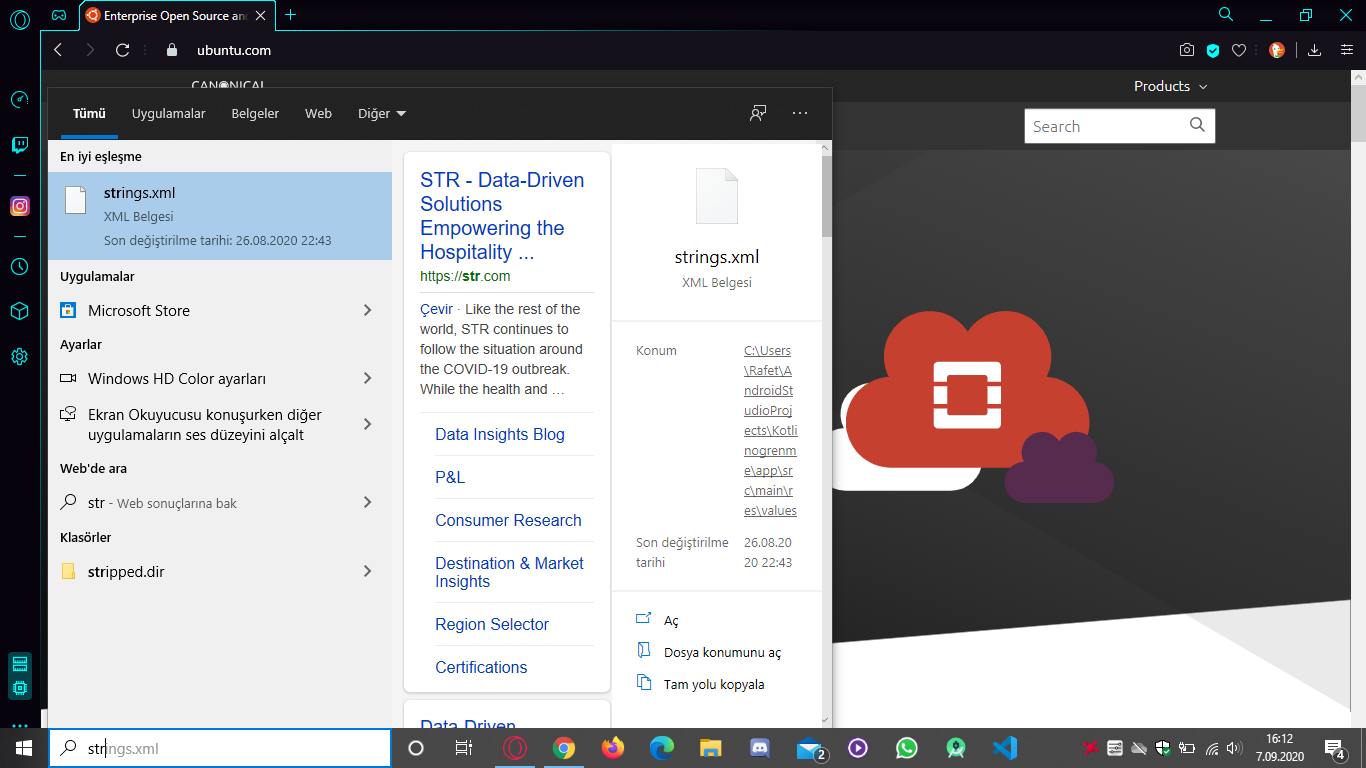The height and width of the screenshot is (768, 1366).
Task: Expand Windows HD Color ayarları arrow
Action: (x=367, y=378)
